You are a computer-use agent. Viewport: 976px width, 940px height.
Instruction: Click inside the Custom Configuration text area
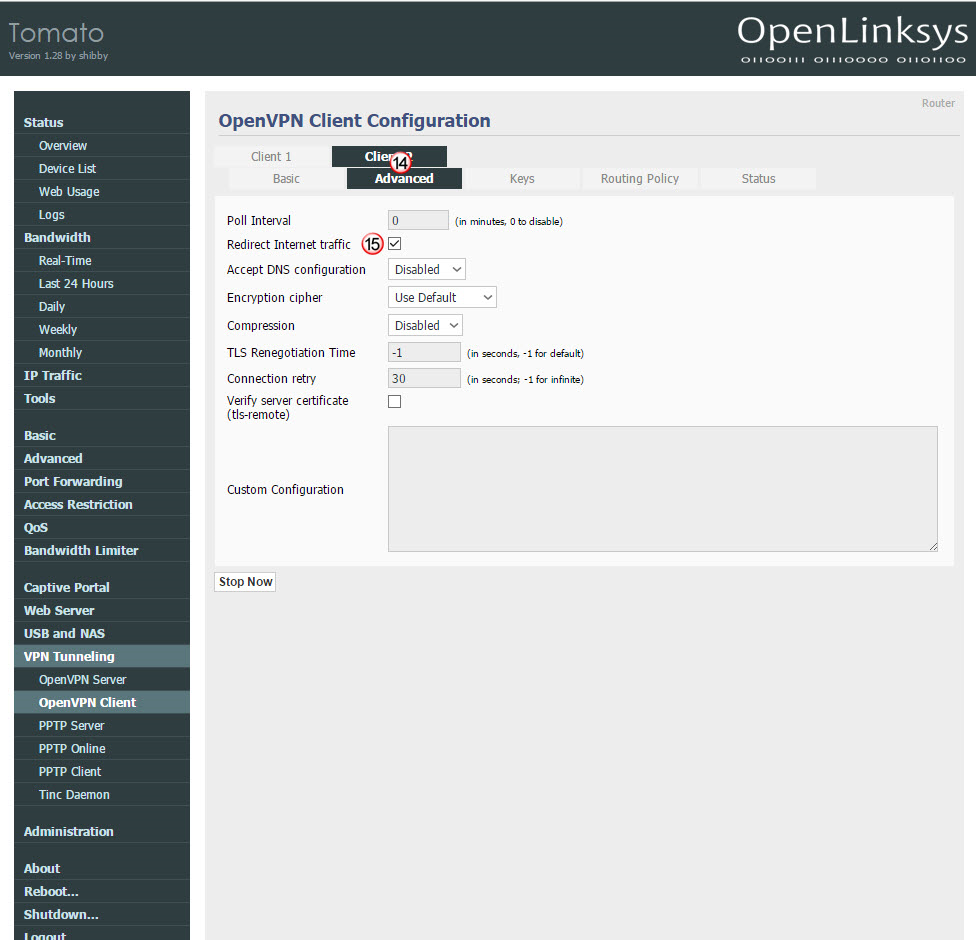point(663,489)
